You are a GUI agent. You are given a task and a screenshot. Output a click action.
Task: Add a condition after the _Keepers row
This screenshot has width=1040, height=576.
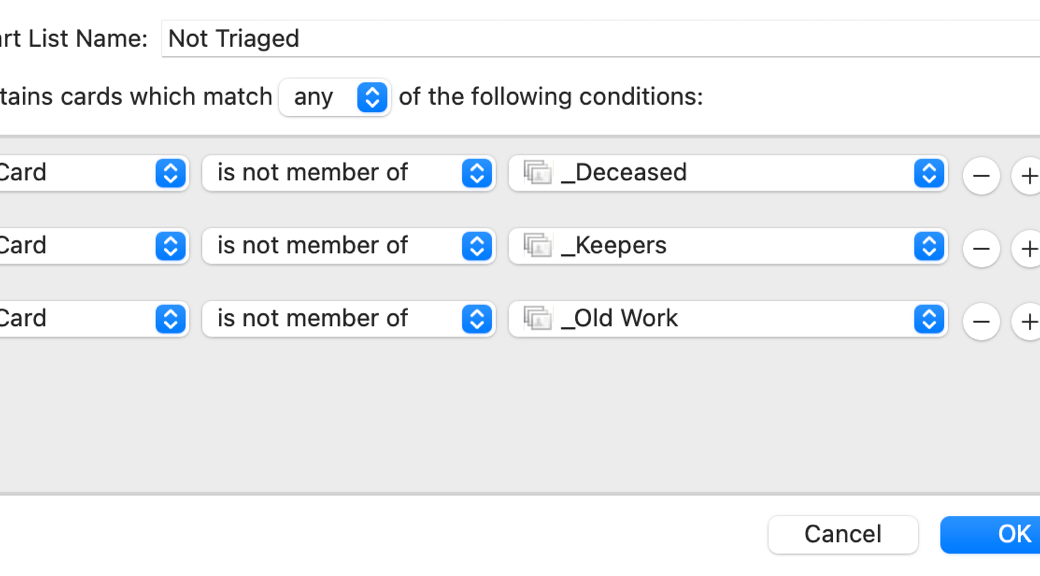click(1028, 249)
